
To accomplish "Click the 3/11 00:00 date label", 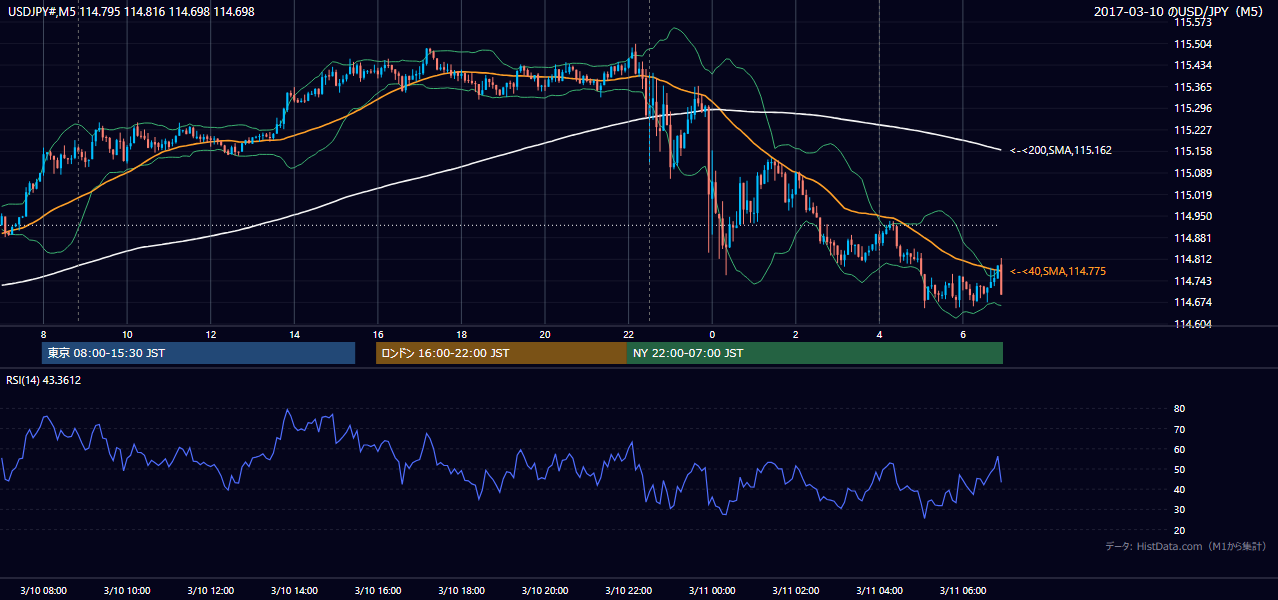I will pos(711,591).
